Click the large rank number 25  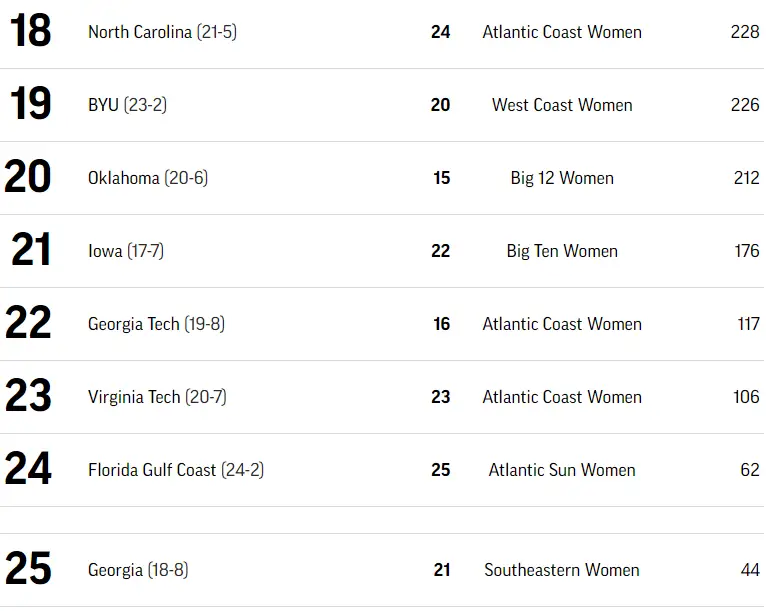(28, 569)
